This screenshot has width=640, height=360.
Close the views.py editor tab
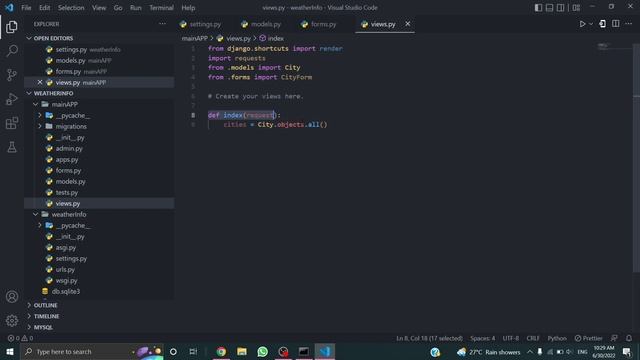(407, 24)
